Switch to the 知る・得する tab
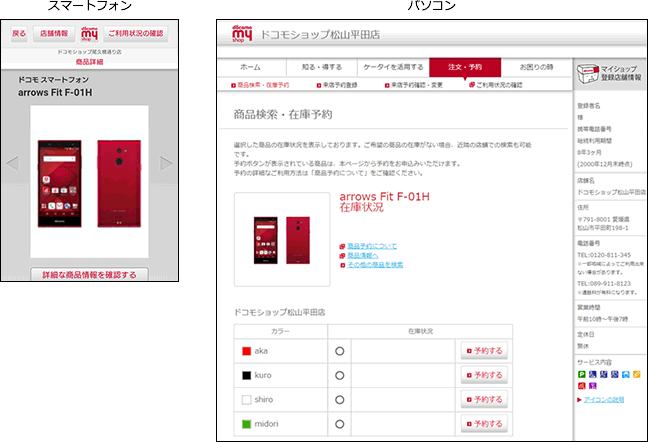The height and width of the screenshot is (442, 648). [322, 67]
